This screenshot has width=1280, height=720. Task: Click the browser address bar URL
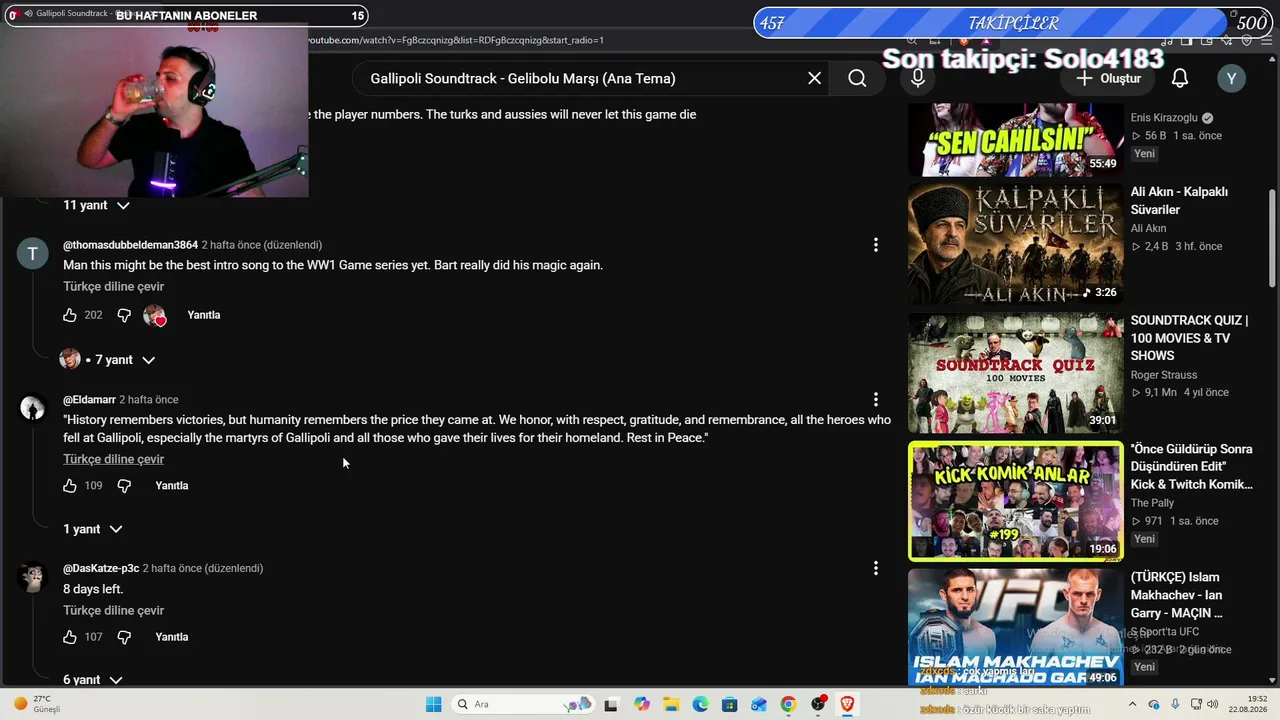coord(455,40)
